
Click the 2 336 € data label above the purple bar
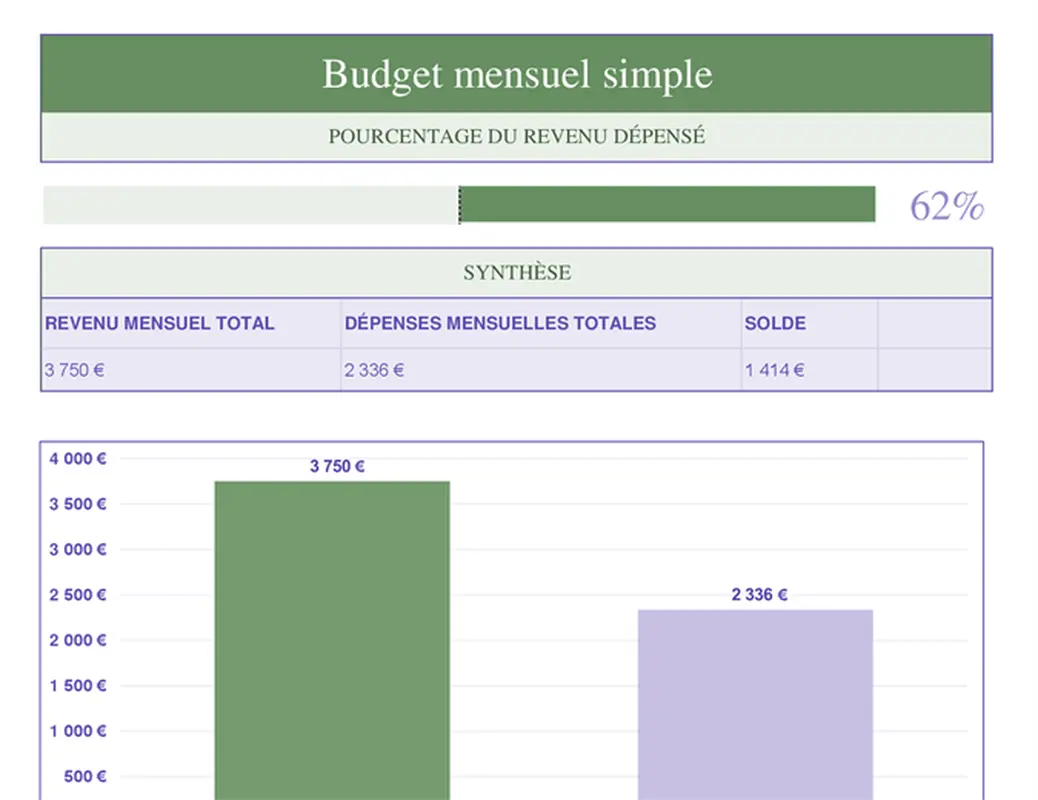(758, 593)
